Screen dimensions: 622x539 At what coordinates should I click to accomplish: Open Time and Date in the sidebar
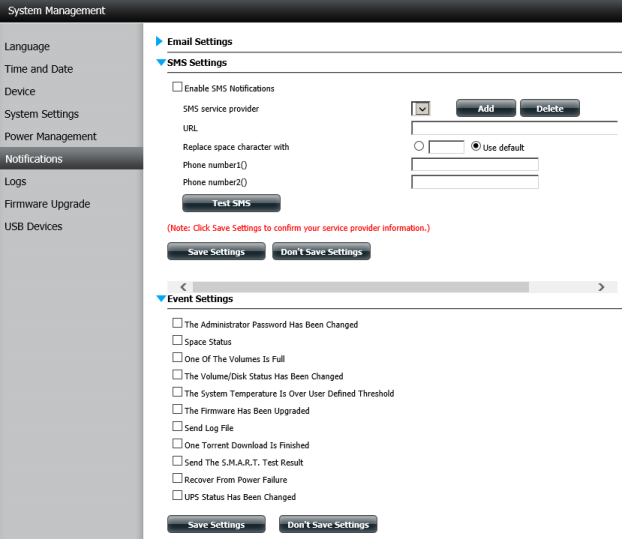point(38,69)
